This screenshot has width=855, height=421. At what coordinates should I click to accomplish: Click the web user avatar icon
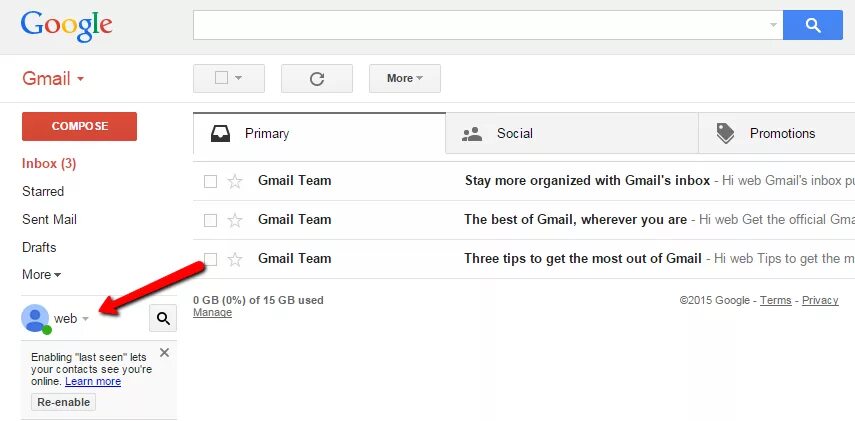coord(35,318)
